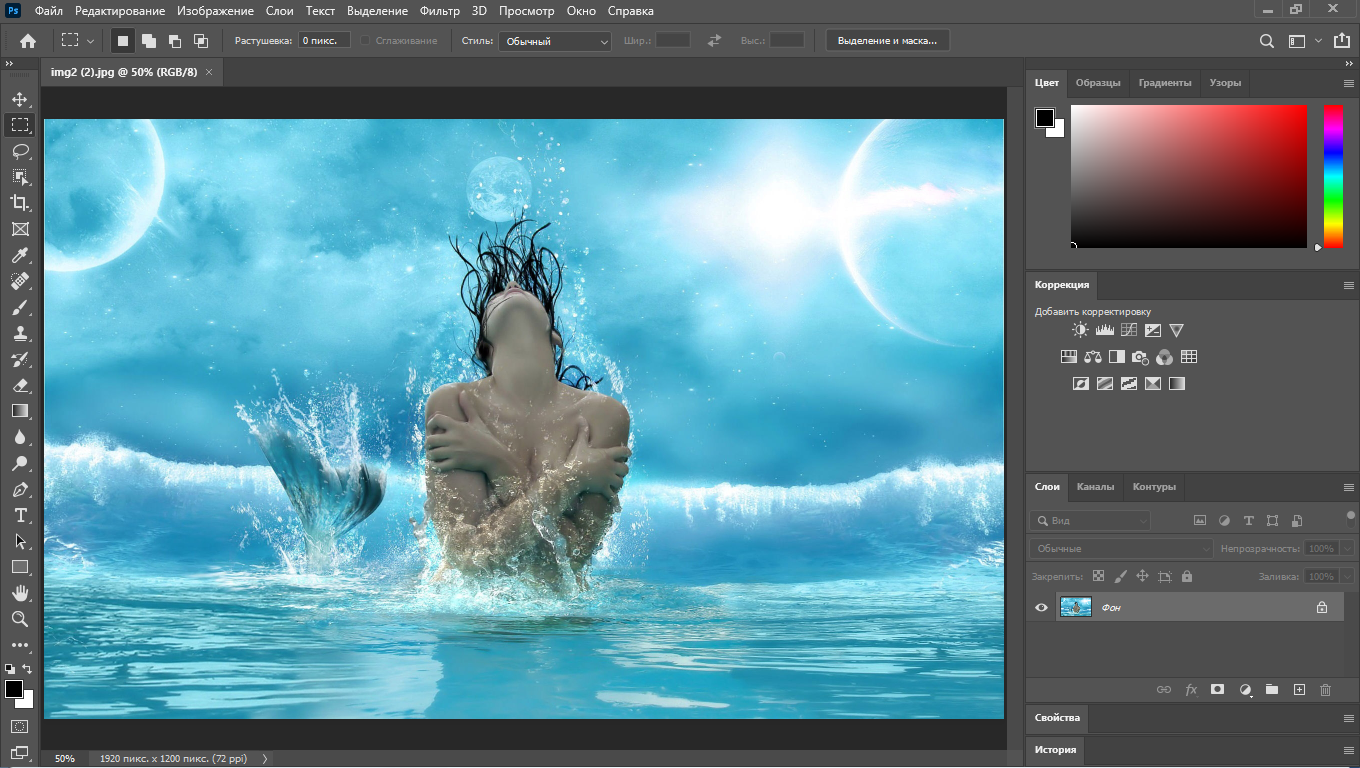The height and width of the screenshot is (768, 1360).
Task: Add a Curves adjustment
Action: tap(1129, 330)
